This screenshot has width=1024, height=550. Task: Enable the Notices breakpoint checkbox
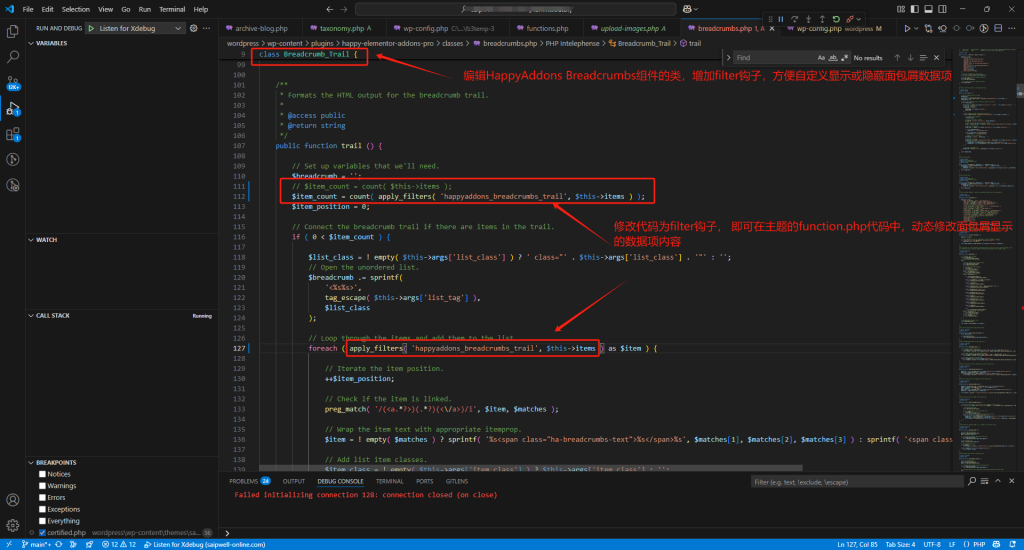coord(42,474)
